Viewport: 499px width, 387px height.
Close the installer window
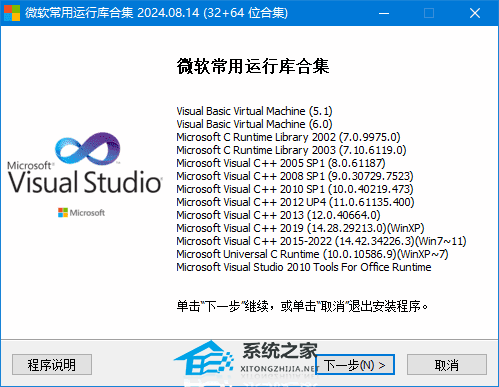coord(475,13)
